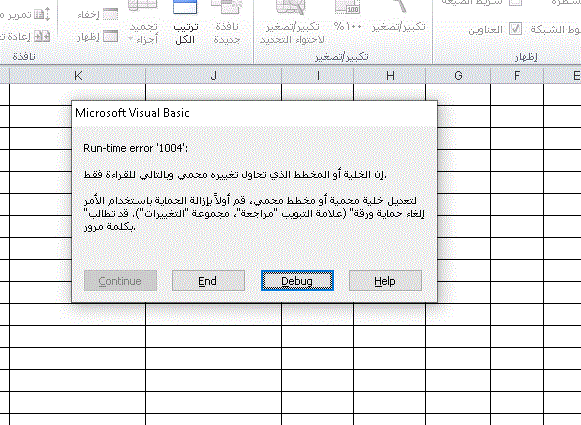Click the Hide window (إخفاء) icon
581x425 pixels.
point(110,14)
